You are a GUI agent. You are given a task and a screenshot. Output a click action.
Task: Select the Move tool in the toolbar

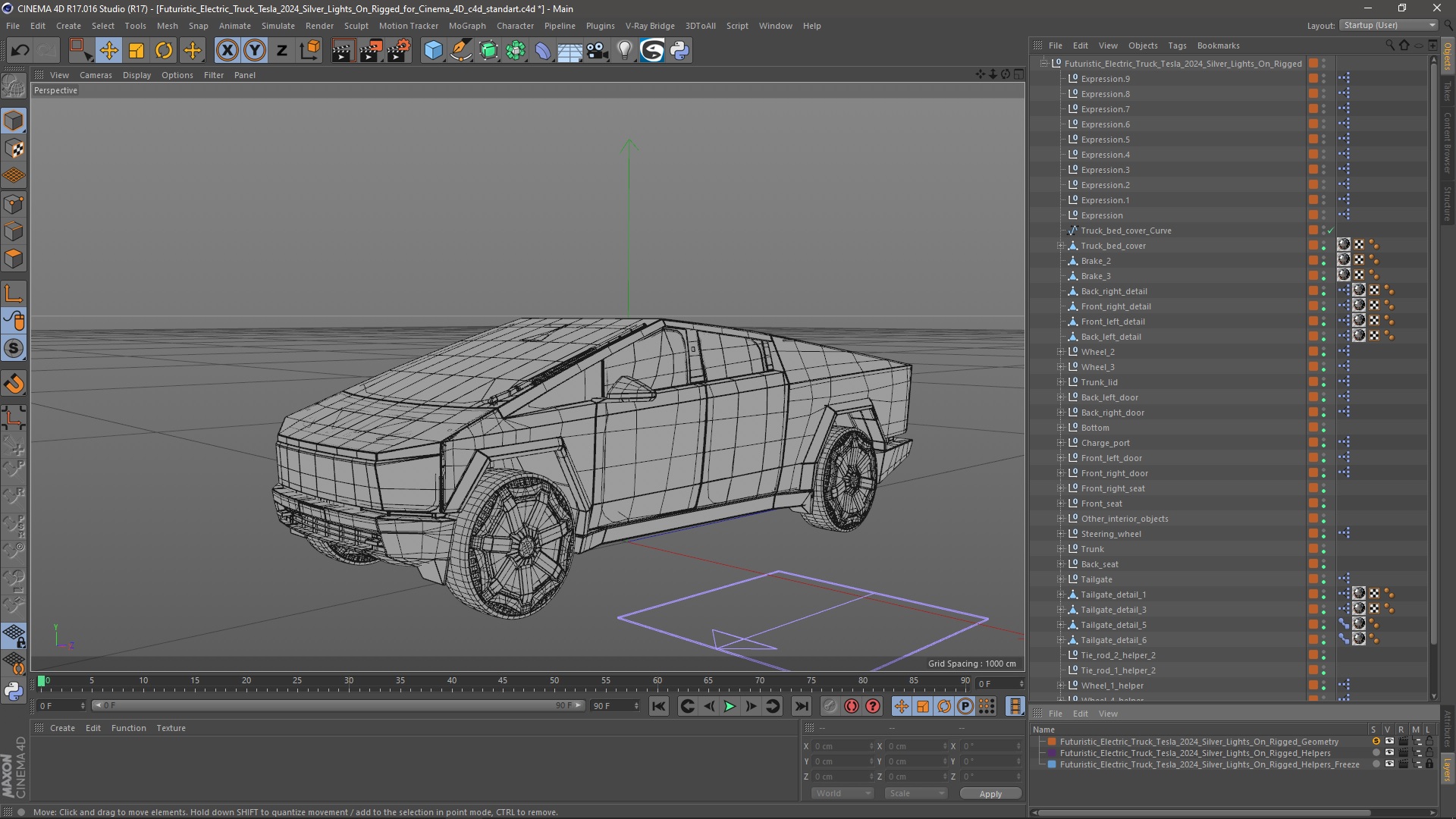tap(108, 51)
